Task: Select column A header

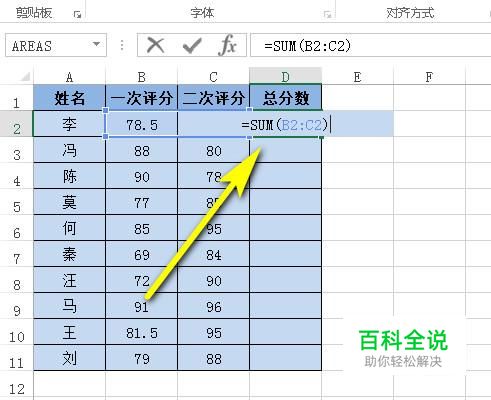Action: pyautogui.click(x=69, y=77)
